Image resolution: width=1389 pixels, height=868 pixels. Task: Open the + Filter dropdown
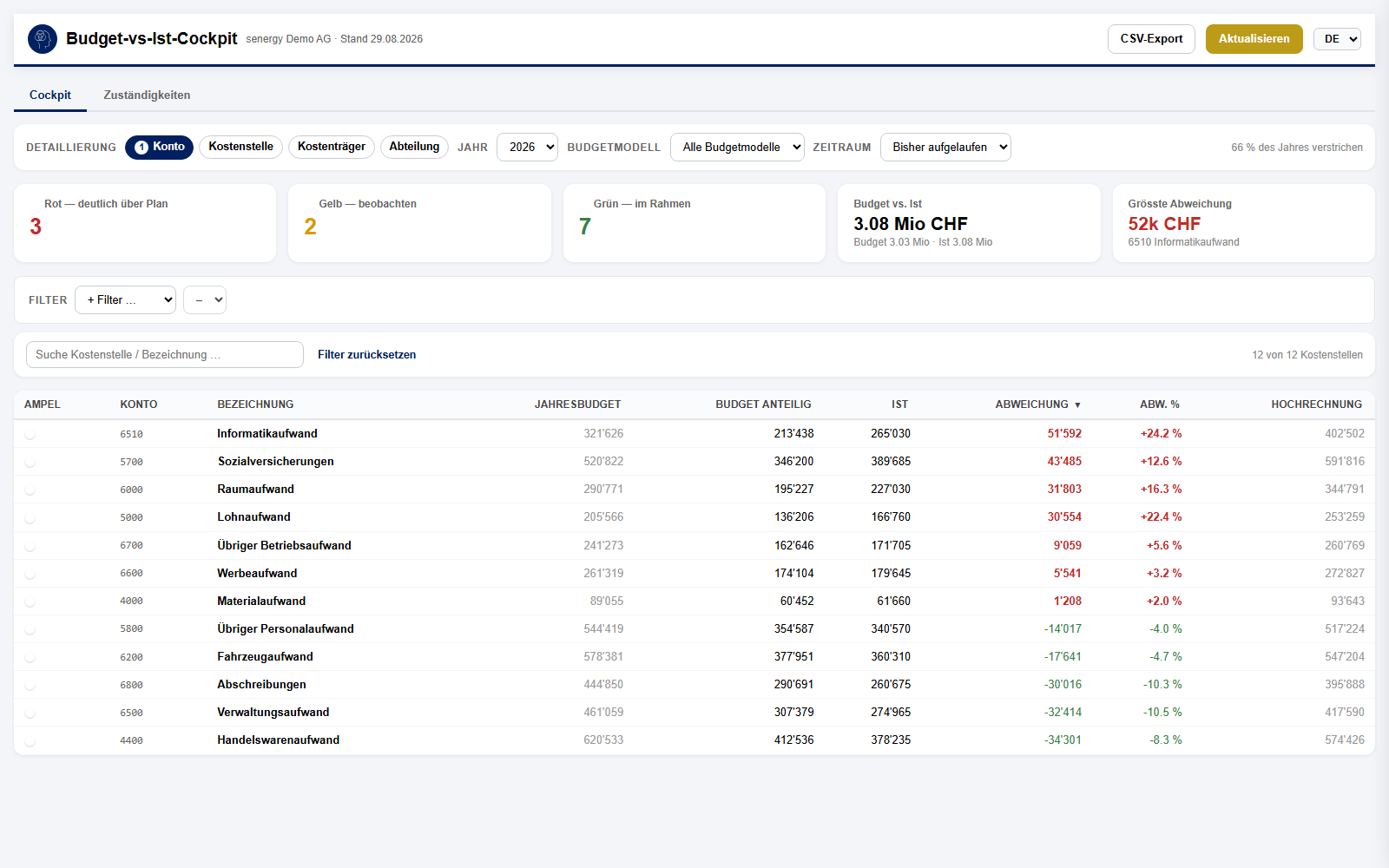click(x=126, y=300)
